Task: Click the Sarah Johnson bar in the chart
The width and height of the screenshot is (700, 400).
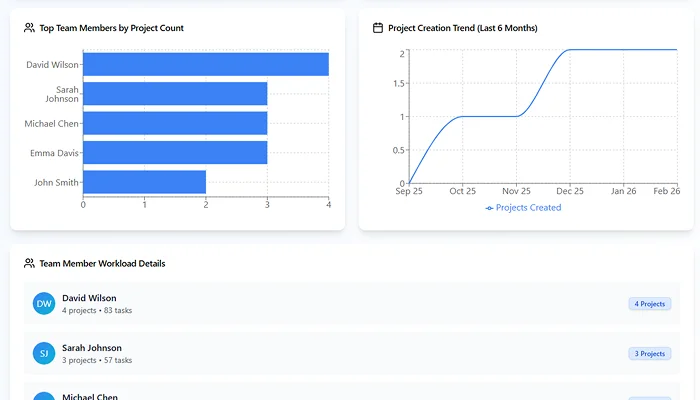Action: coord(175,94)
